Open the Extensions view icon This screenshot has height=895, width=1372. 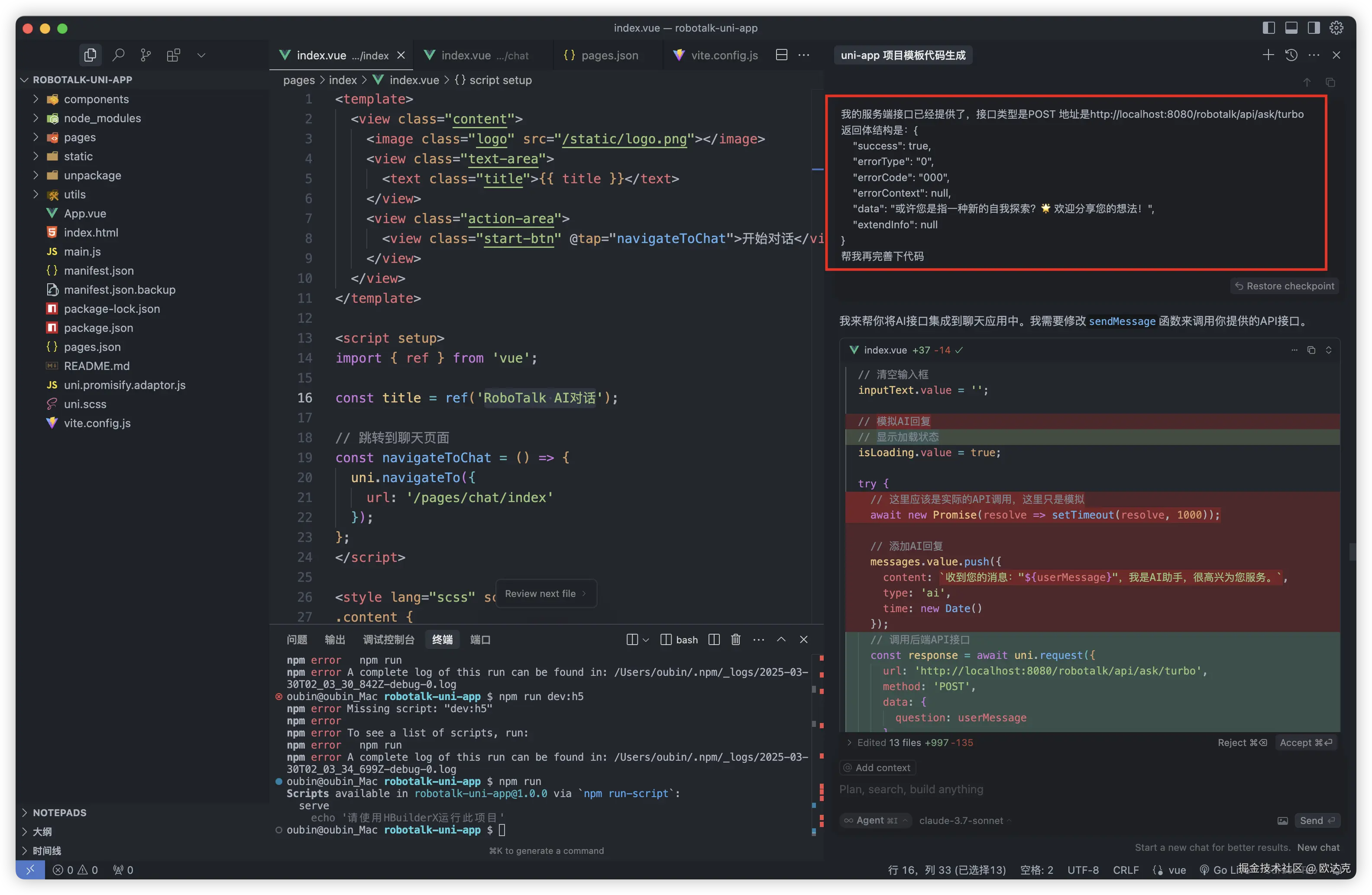click(173, 55)
